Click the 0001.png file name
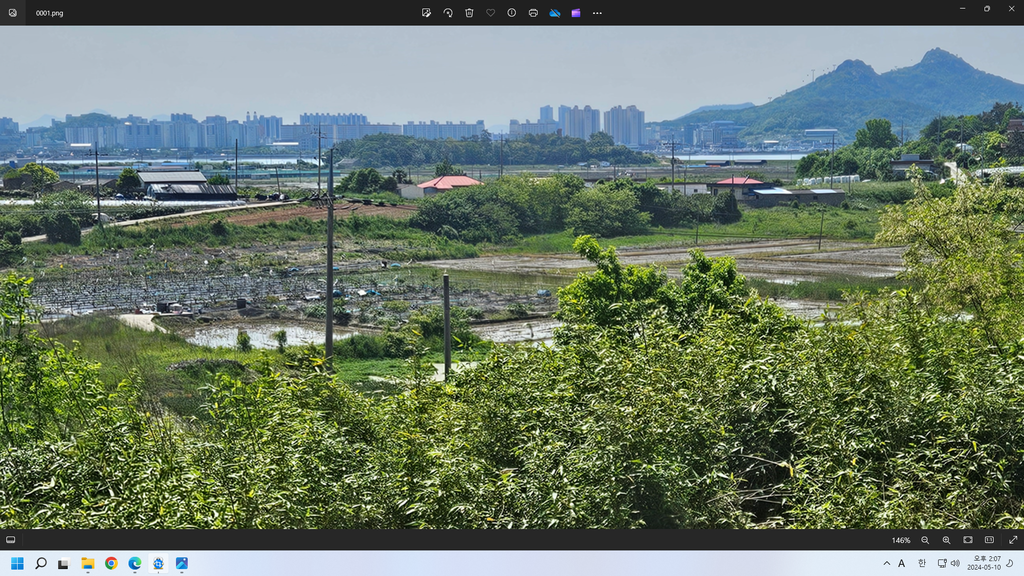The width and height of the screenshot is (1024, 576). click(50, 13)
